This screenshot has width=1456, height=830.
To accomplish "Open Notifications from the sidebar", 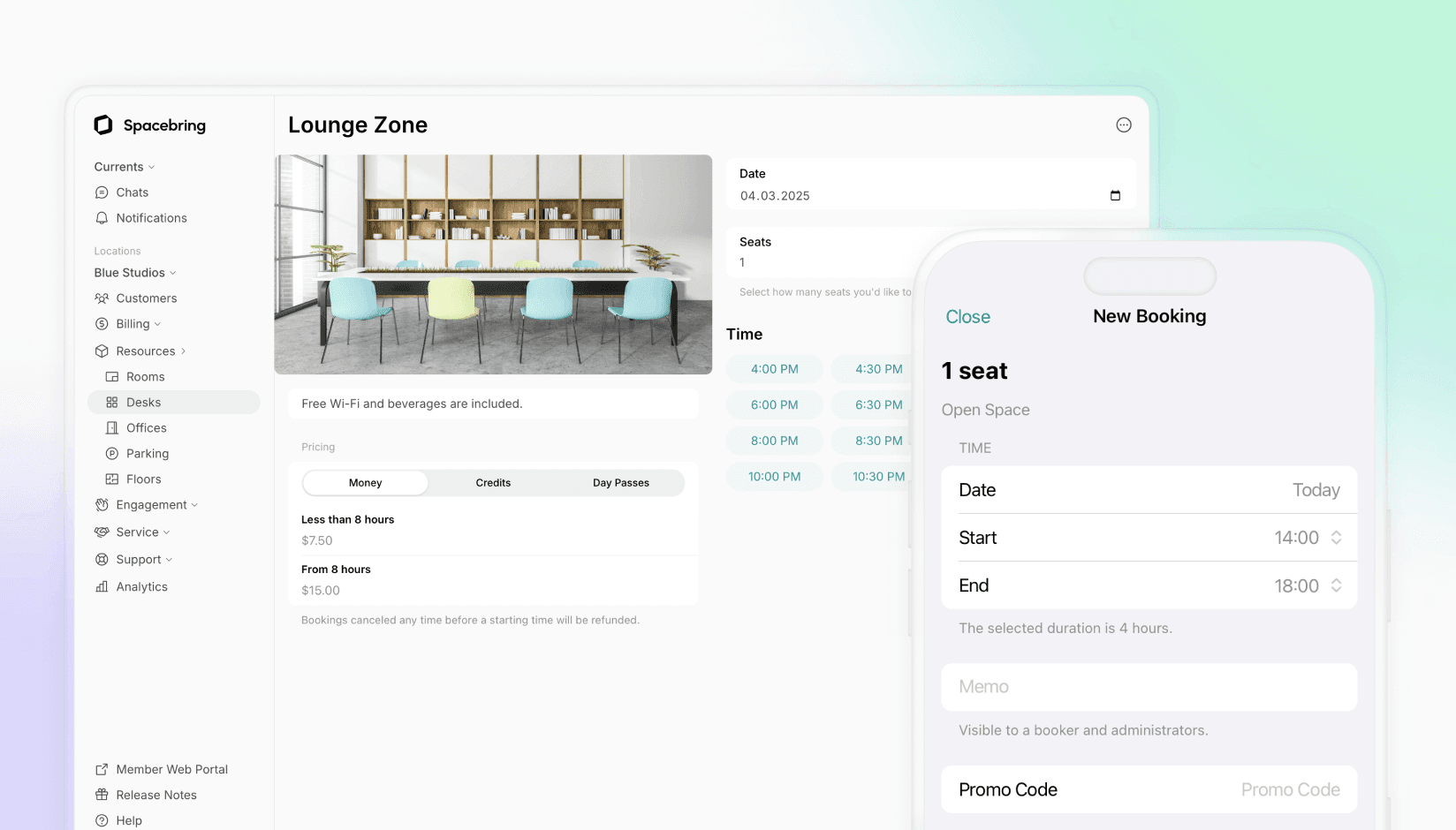I will click(102, 218).
